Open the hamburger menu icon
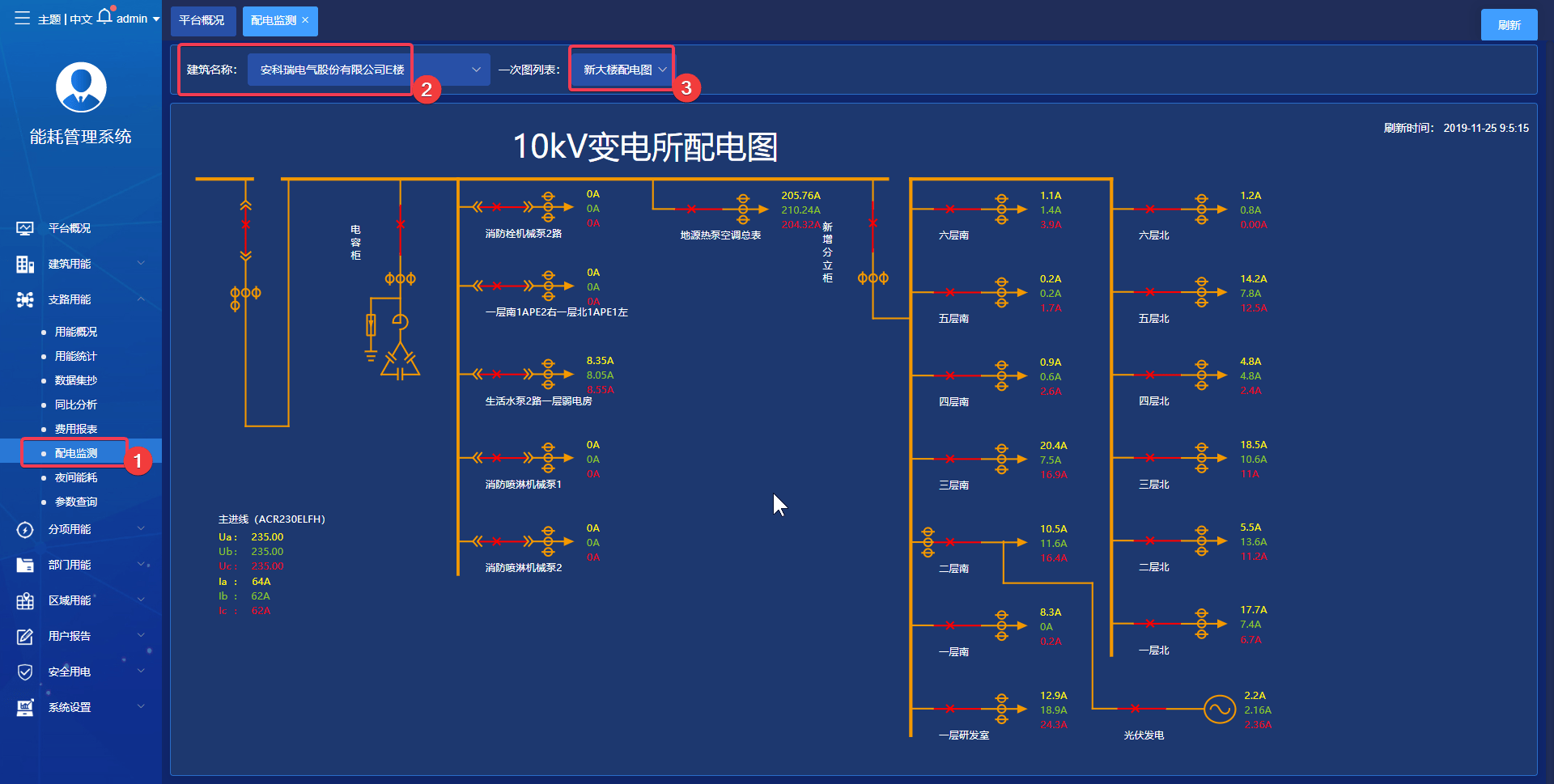The height and width of the screenshot is (784, 1554). tap(22, 18)
